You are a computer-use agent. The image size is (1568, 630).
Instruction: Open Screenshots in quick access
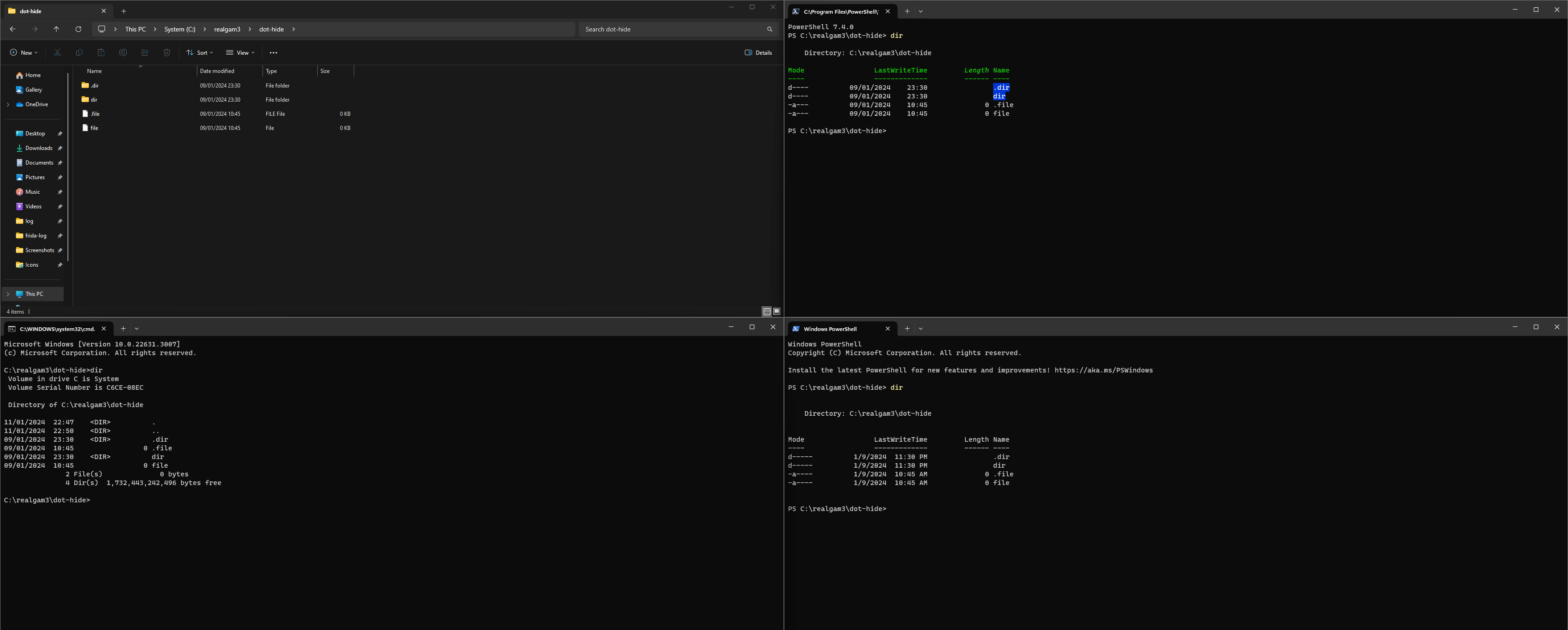pos(40,251)
